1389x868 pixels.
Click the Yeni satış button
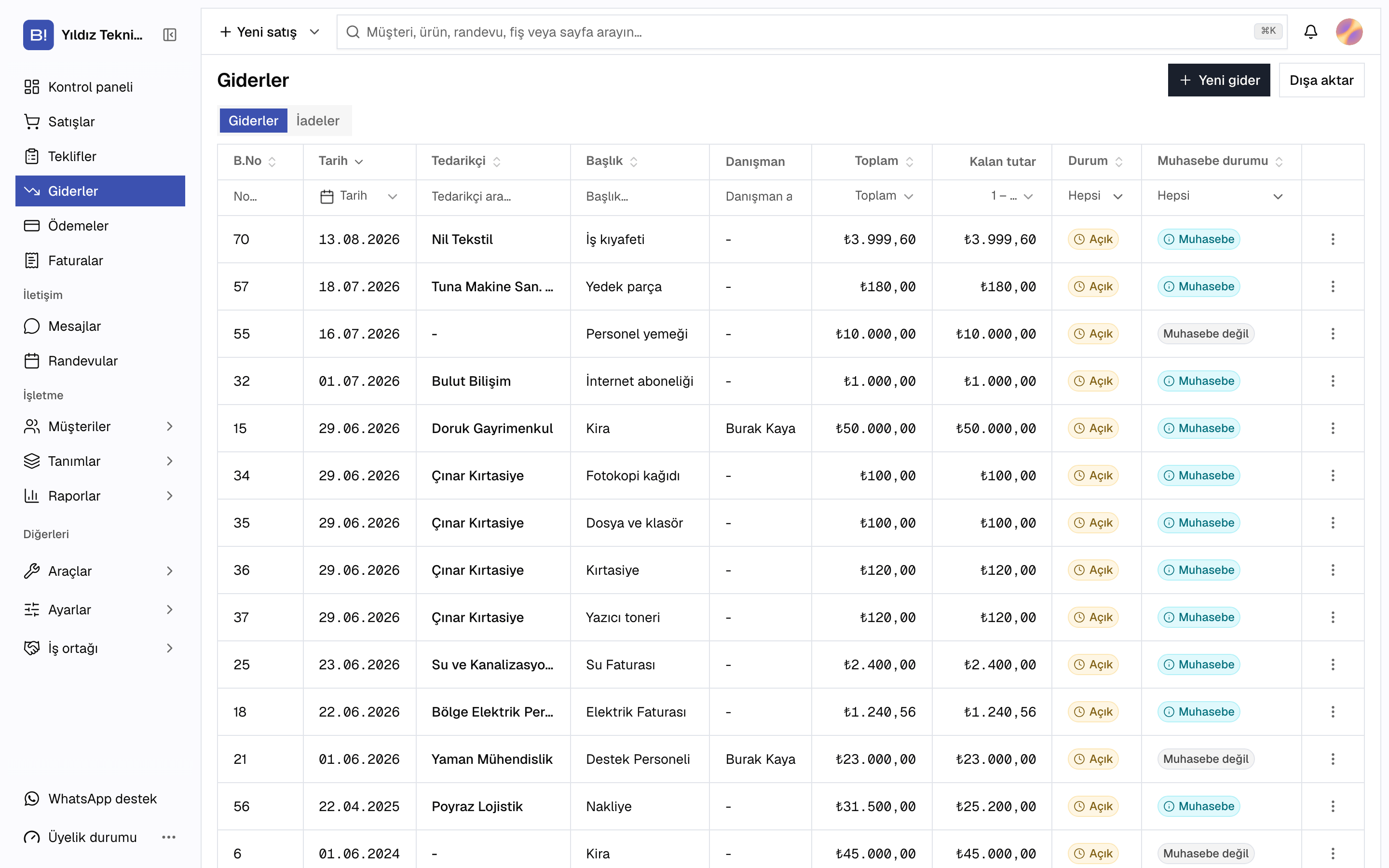[259, 31]
